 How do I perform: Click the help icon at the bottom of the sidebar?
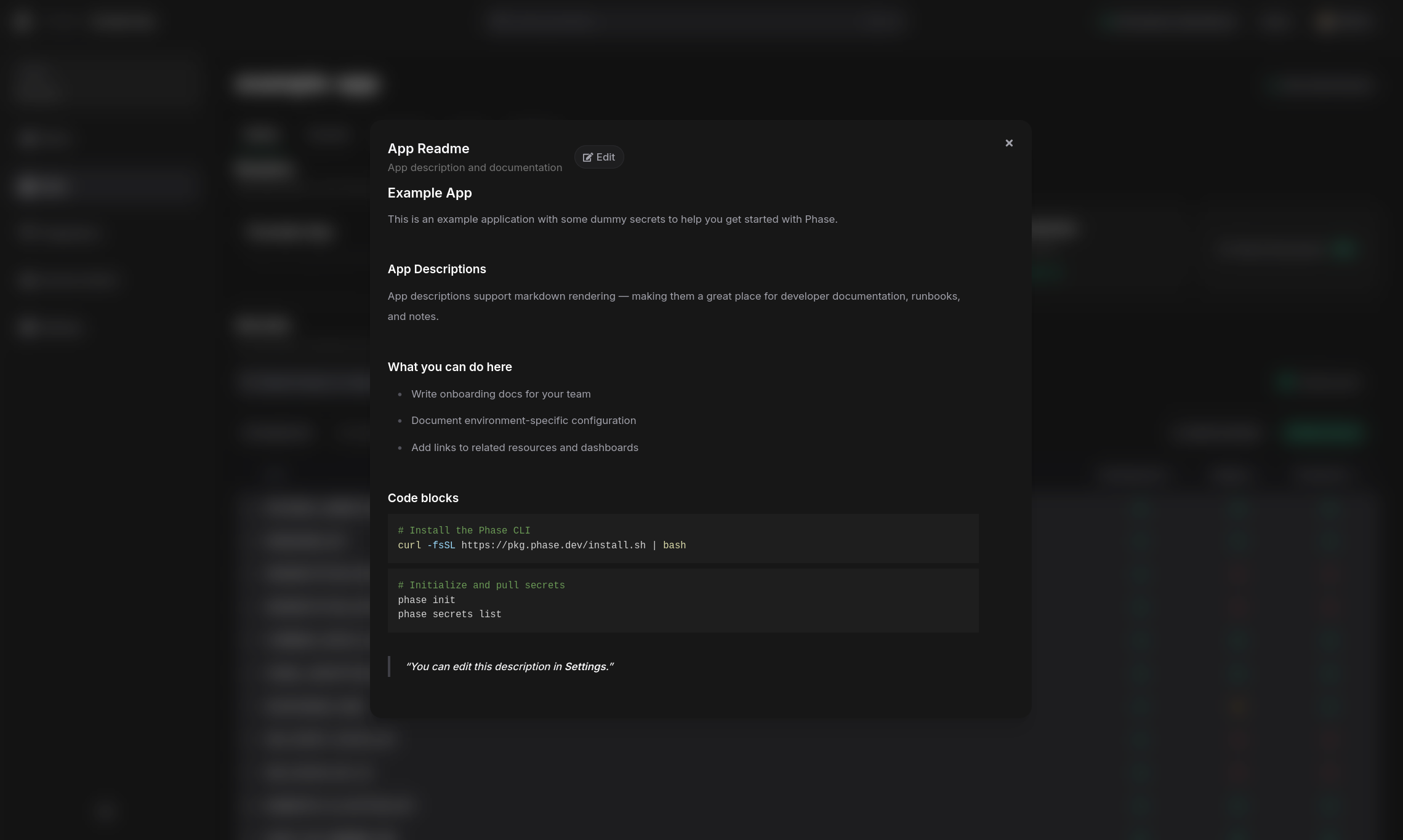tap(105, 812)
